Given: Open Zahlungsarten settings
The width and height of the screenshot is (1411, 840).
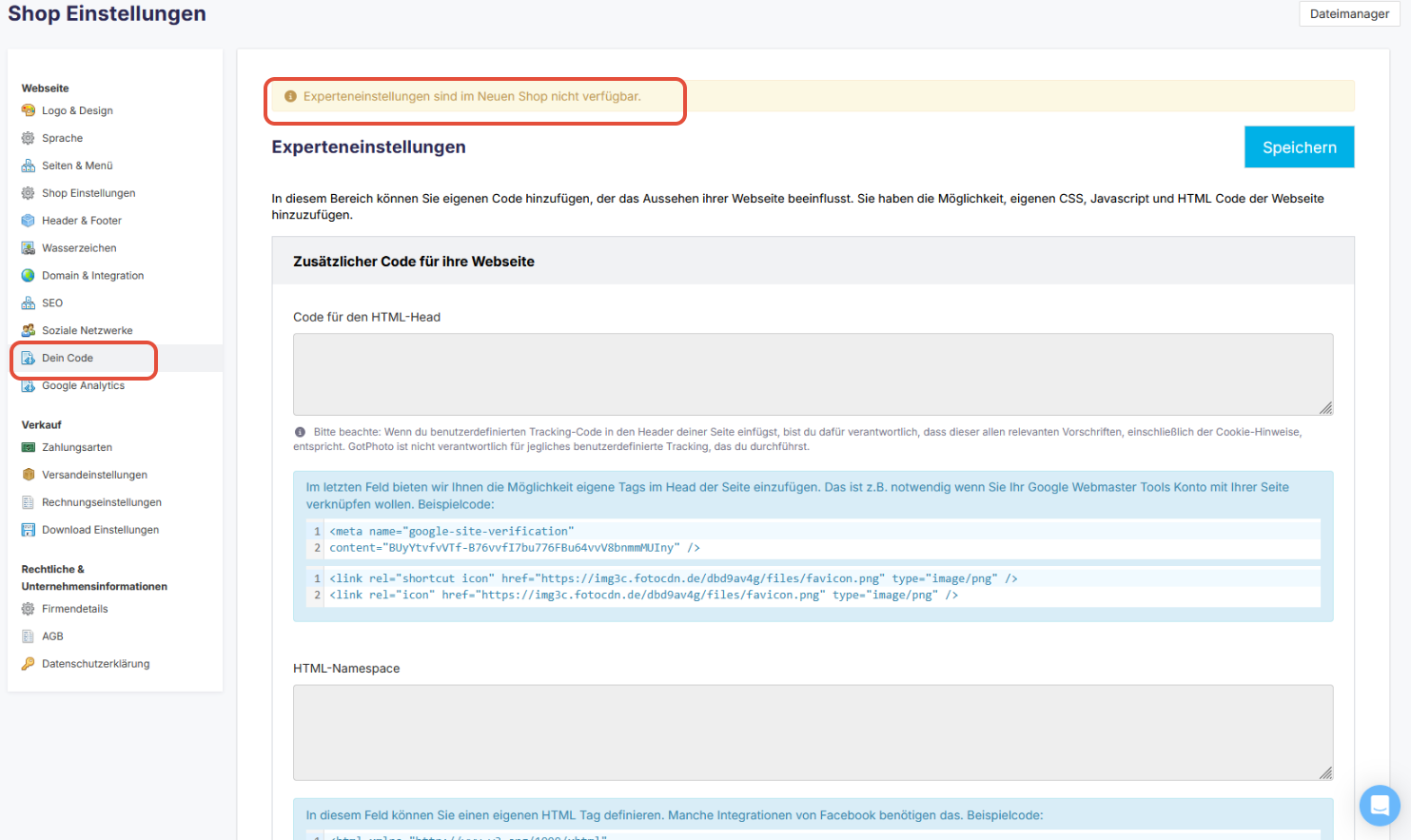Looking at the screenshot, I should (x=77, y=447).
